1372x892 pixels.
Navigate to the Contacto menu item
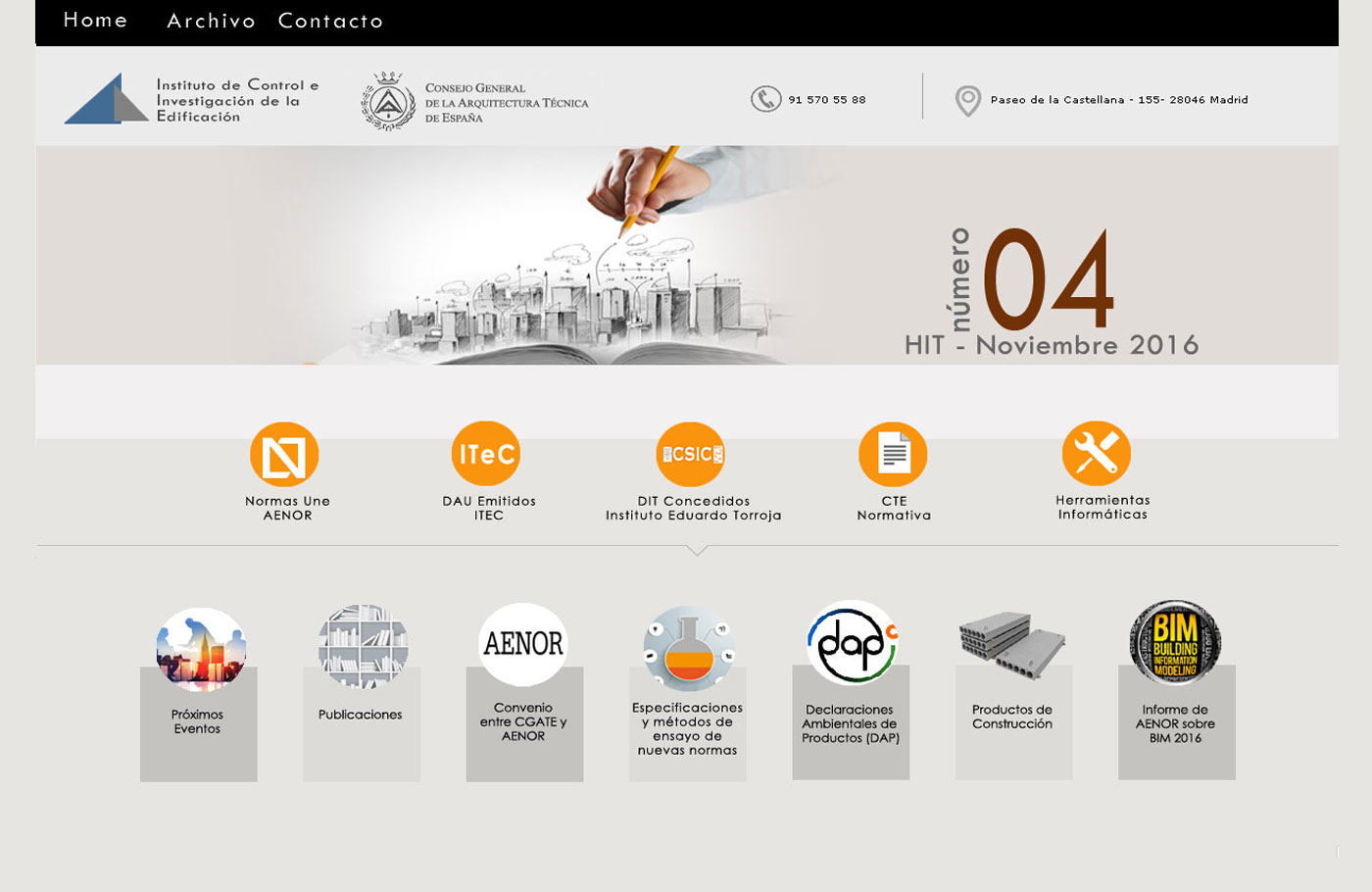click(330, 22)
